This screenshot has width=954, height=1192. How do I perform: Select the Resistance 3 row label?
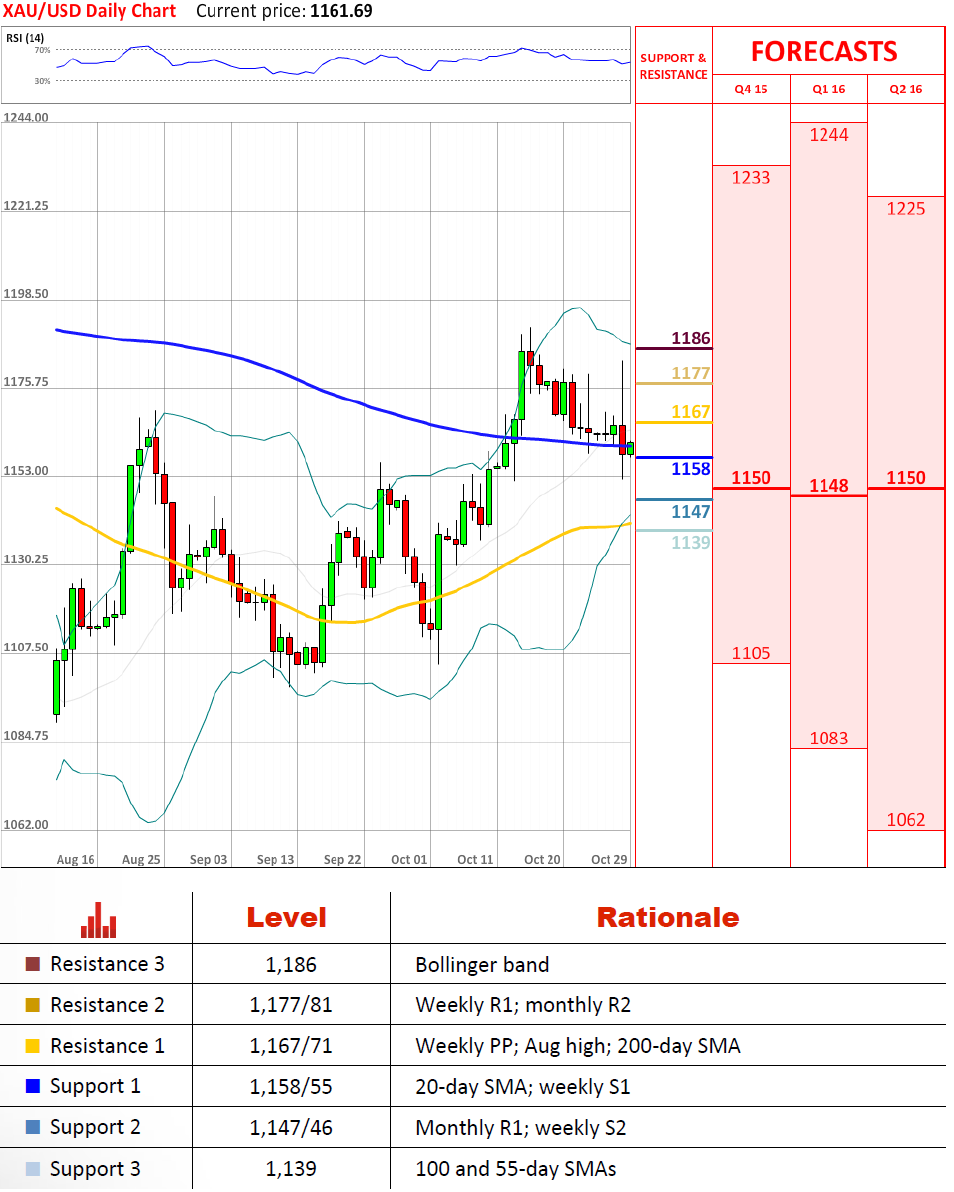107,964
